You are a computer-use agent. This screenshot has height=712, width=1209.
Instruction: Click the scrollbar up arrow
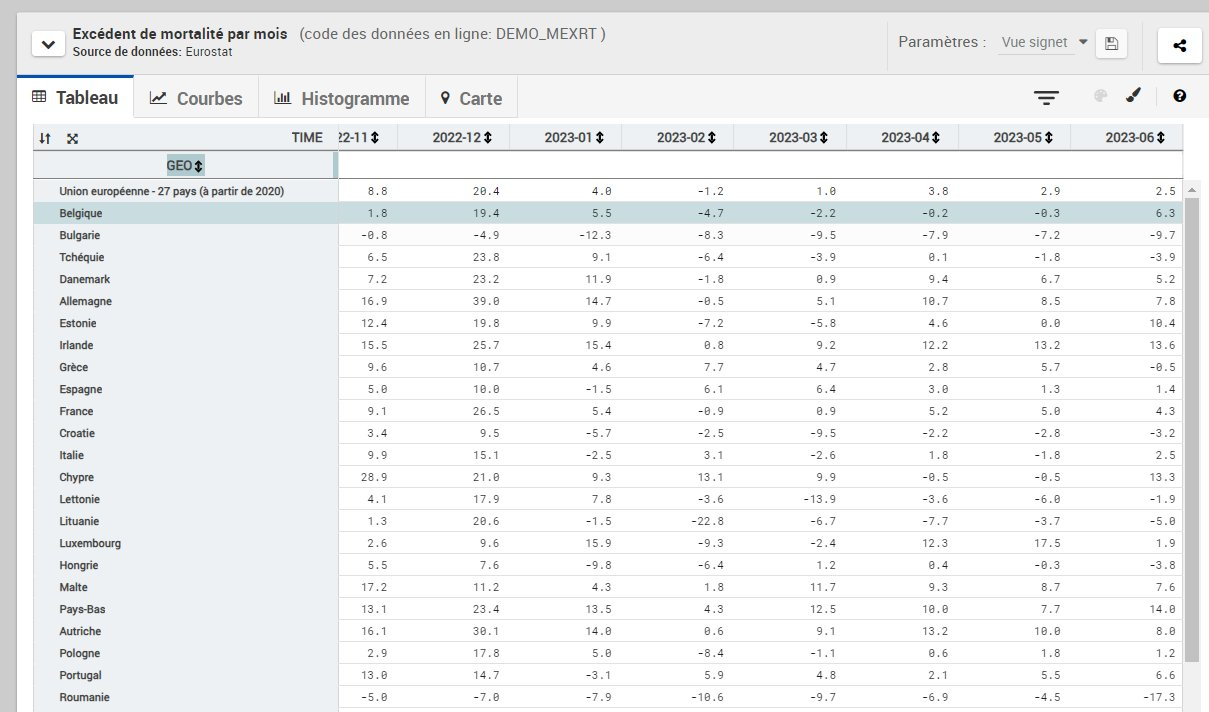tap(1190, 189)
